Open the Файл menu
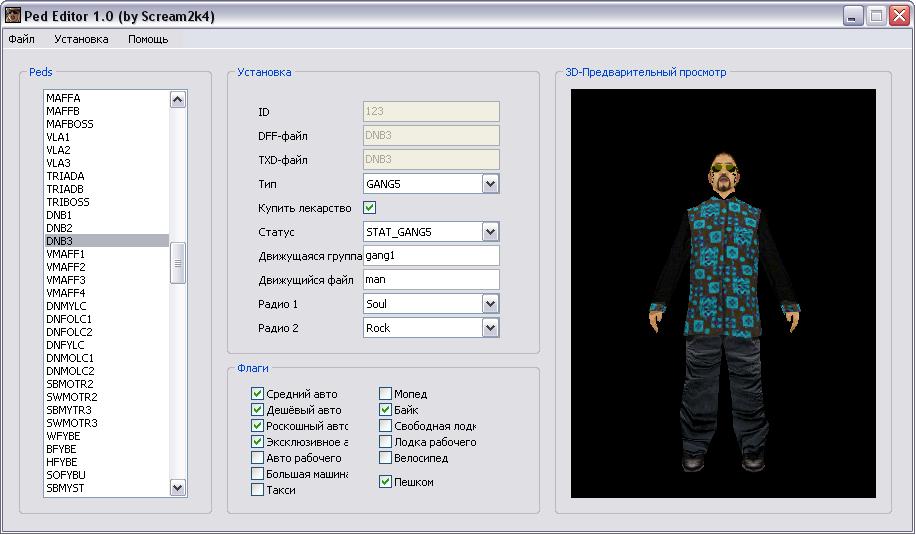 tap(21, 39)
